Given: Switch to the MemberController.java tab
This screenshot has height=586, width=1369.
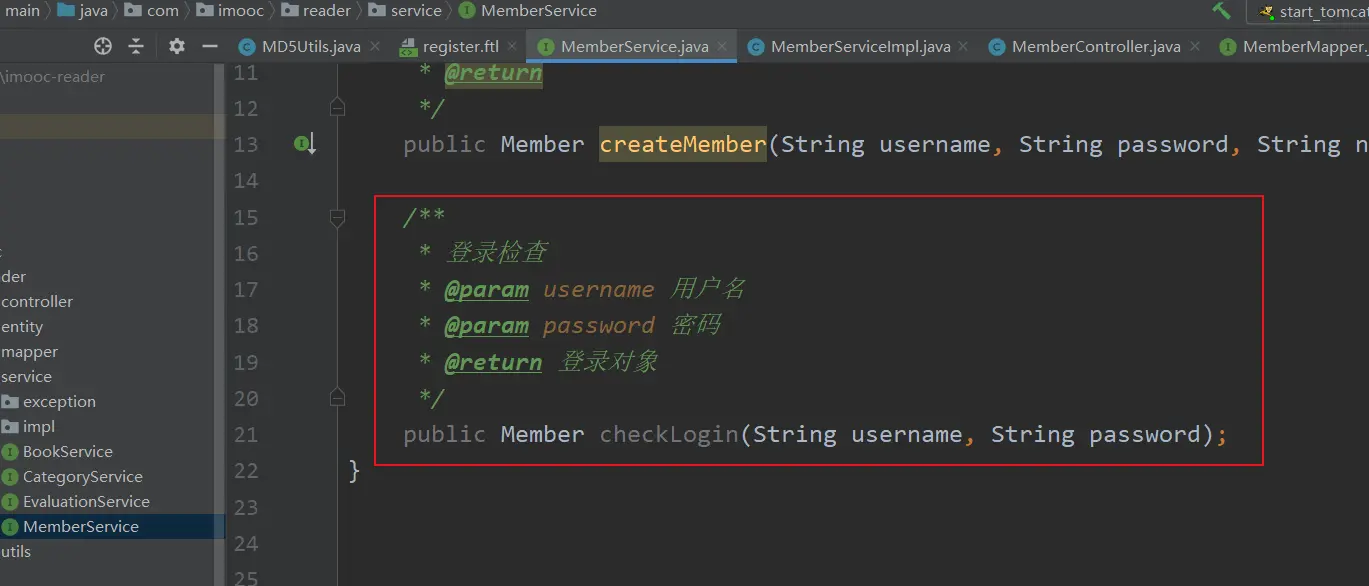Looking at the screenshot, I should [x=1095, y=47].
